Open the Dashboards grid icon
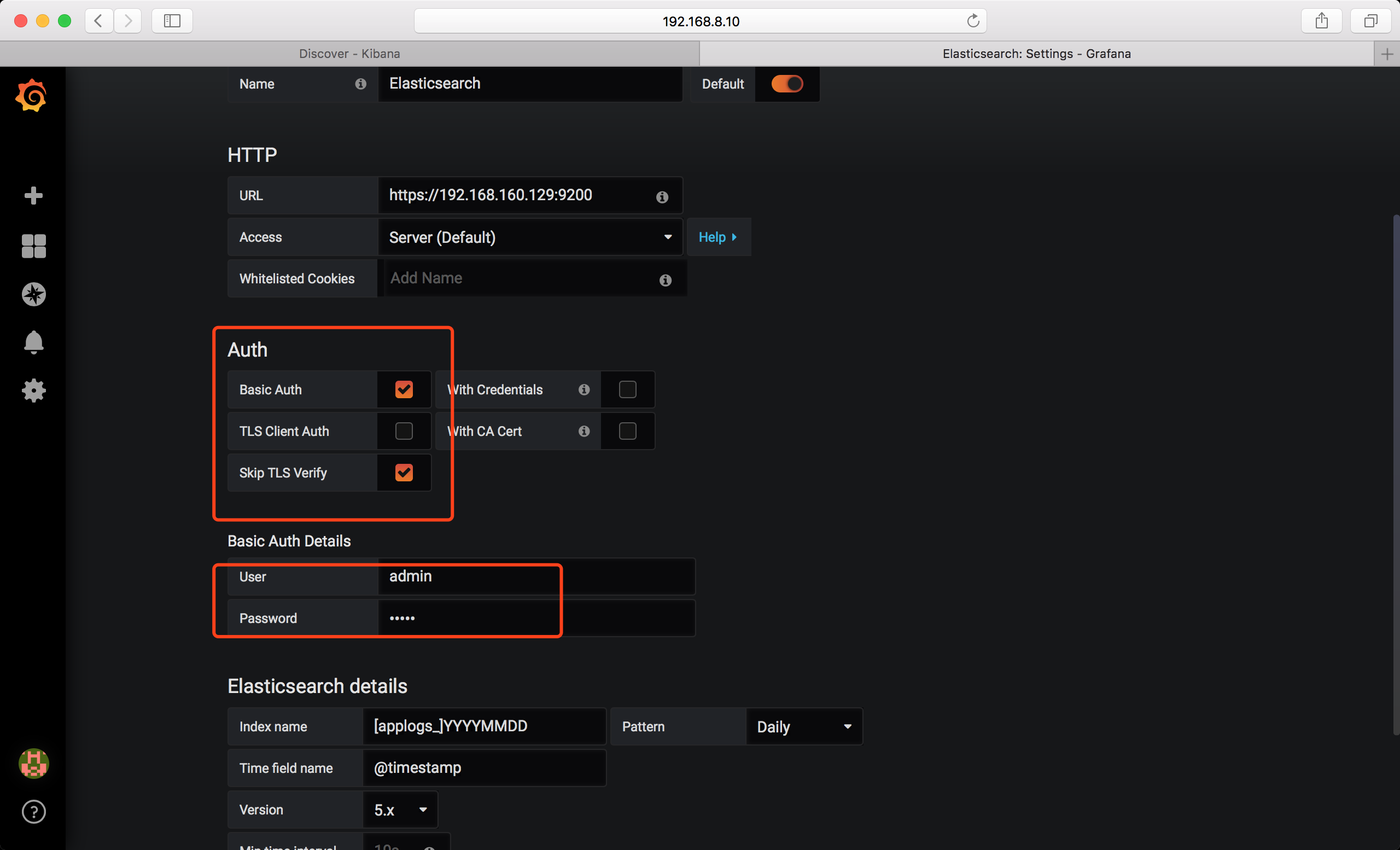Viewport: 1400px width, 850px height. tap(33, 246)
